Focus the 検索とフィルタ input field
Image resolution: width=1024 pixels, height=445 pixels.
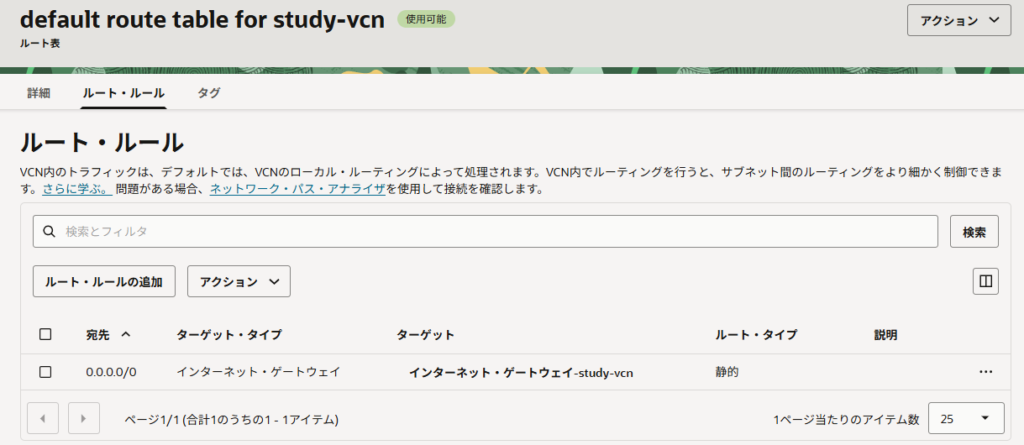click(490, 231)
